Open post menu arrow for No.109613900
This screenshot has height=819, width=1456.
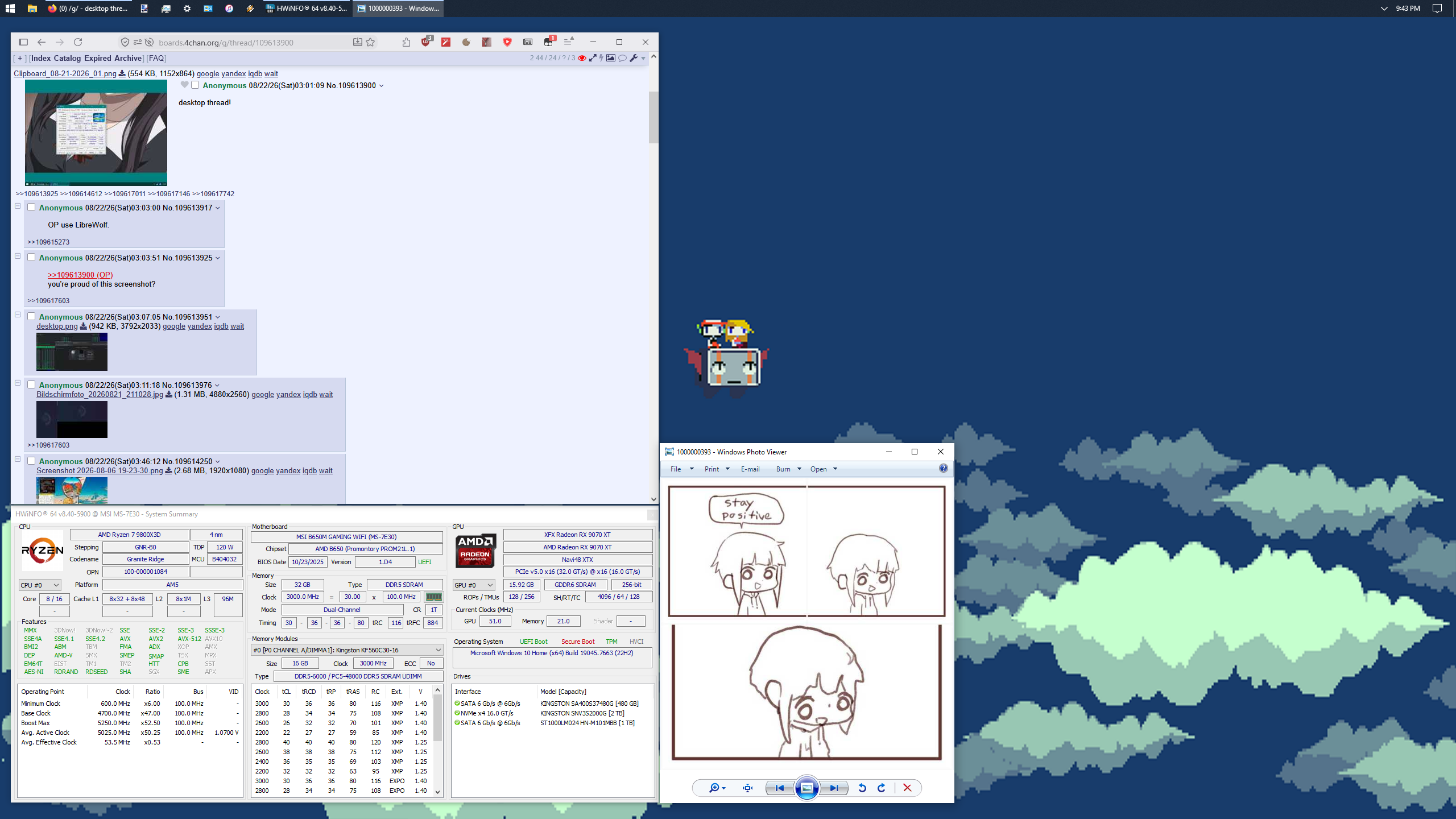tap(382, 86)
